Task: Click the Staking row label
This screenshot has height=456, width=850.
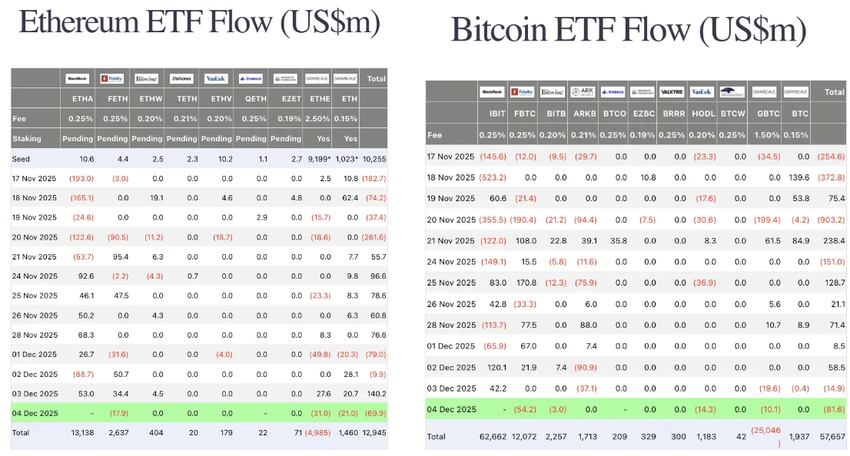Action: [27, 138]
